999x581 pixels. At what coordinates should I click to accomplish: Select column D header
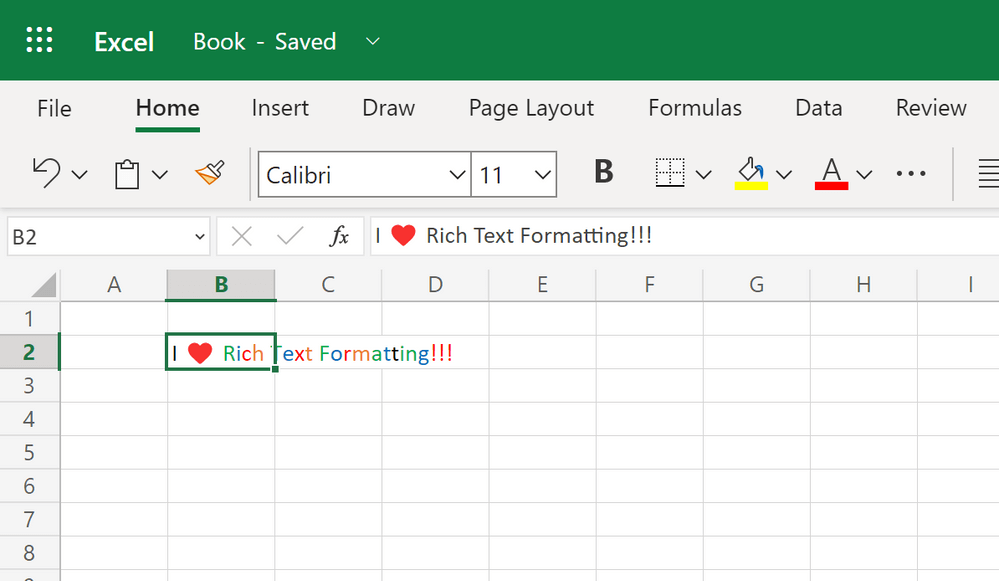(435, 284)
